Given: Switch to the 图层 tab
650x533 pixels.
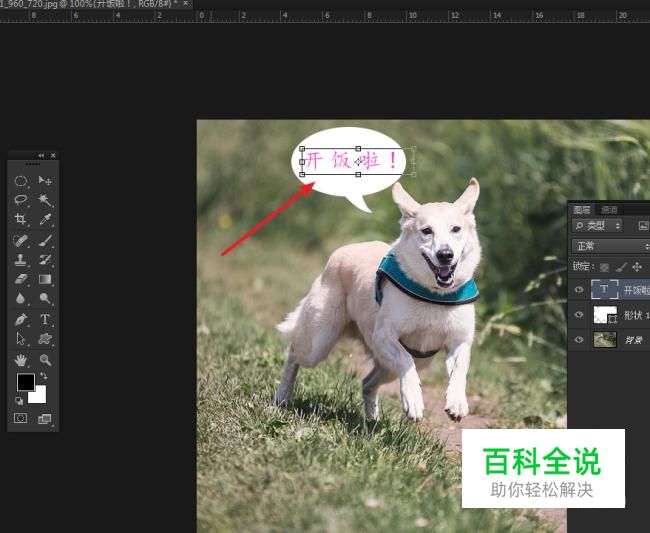Looking at the screenshot, I should tap(582, 210).
